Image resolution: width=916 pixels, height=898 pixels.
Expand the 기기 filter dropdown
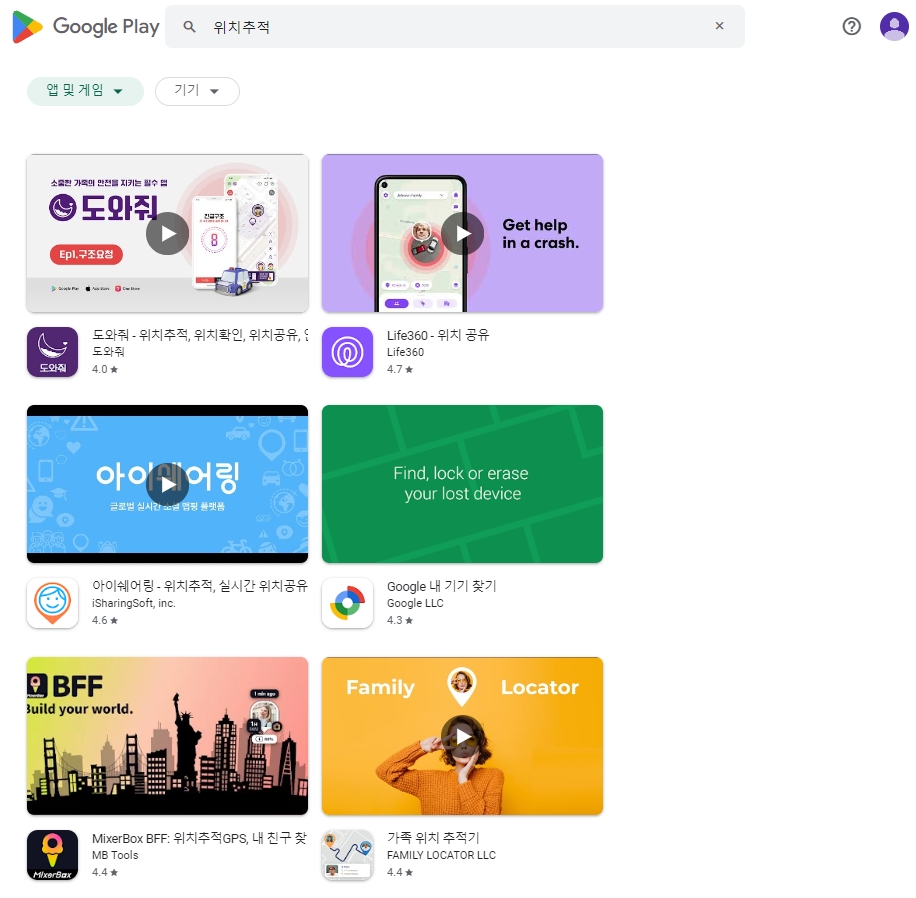[197, 91]
